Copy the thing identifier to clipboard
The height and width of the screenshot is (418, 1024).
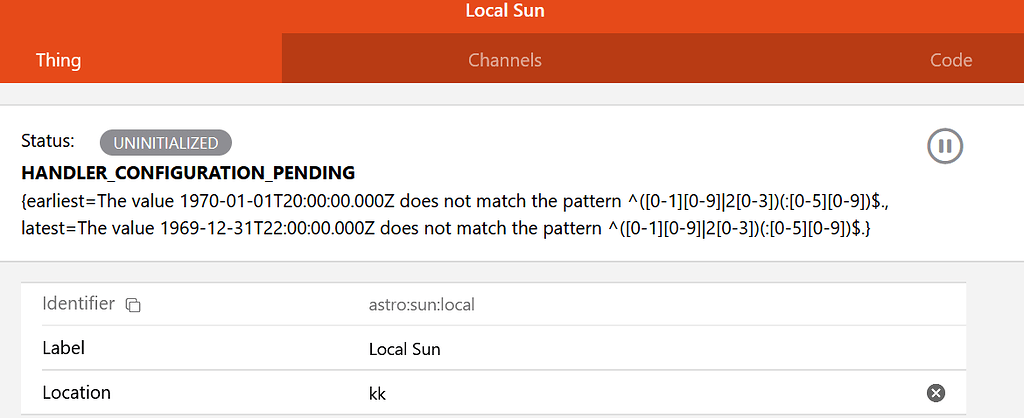133,305
